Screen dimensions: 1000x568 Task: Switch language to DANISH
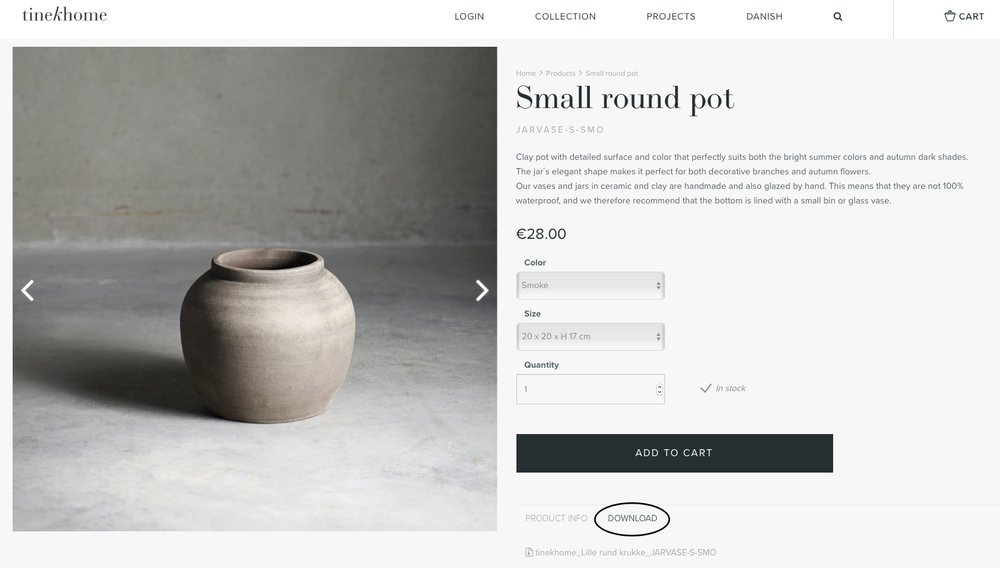(764, 17)
